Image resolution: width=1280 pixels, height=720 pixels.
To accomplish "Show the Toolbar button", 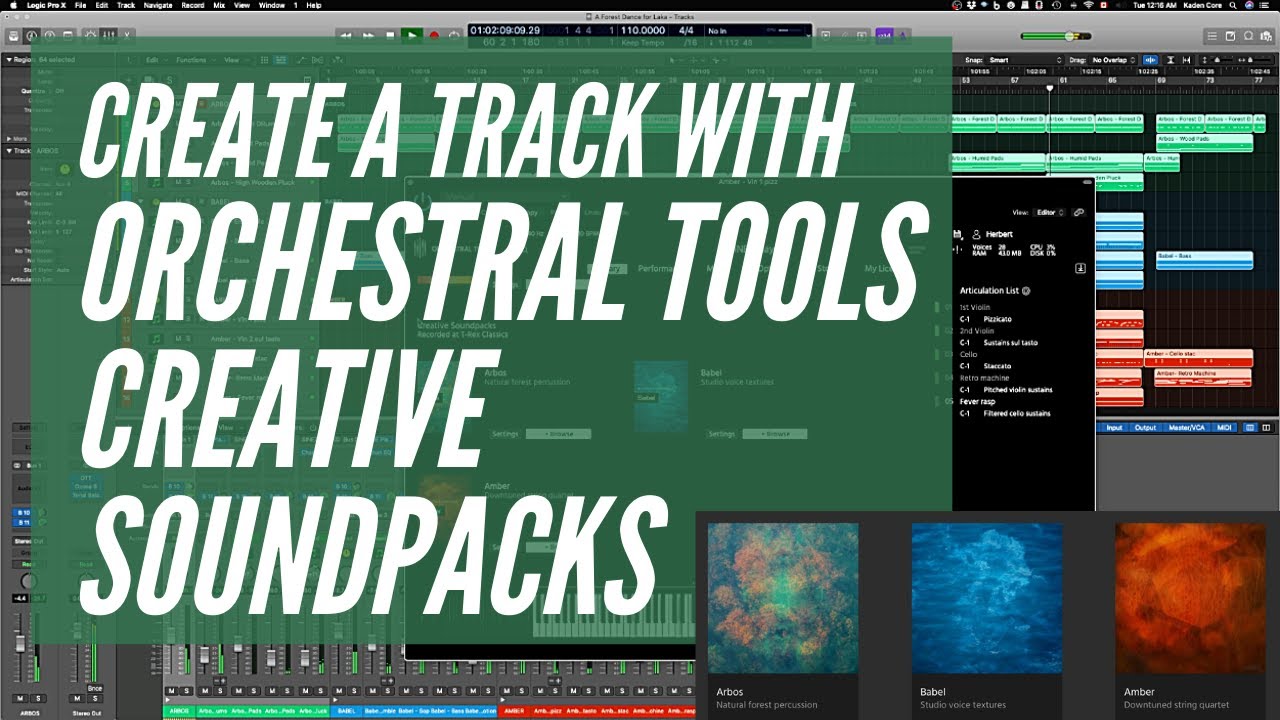I will click(x=67, y=36).
